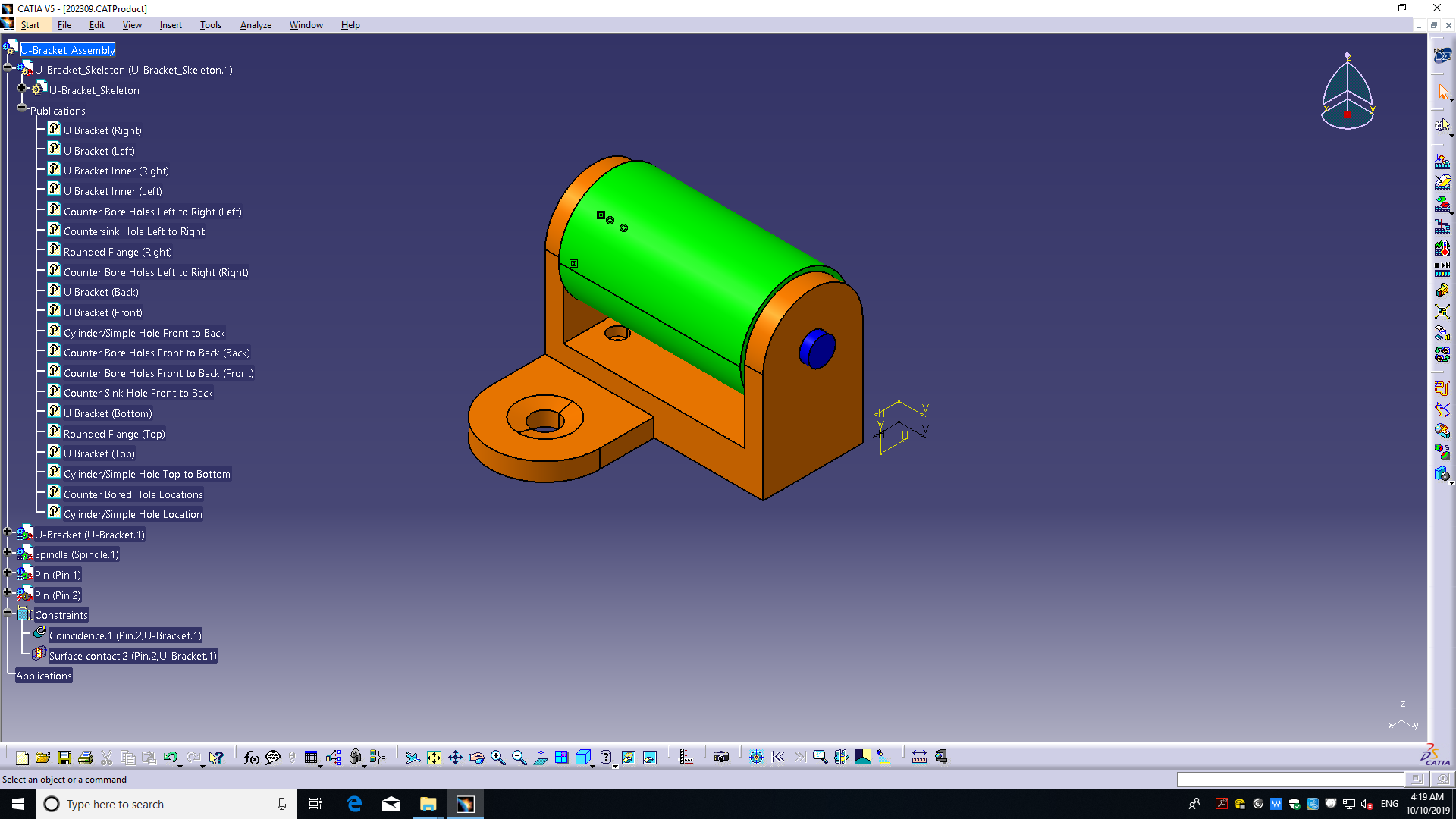Open Microsoft Edge from the taskbar
The width and height of the screenshot is (1456, 819).
354,804
